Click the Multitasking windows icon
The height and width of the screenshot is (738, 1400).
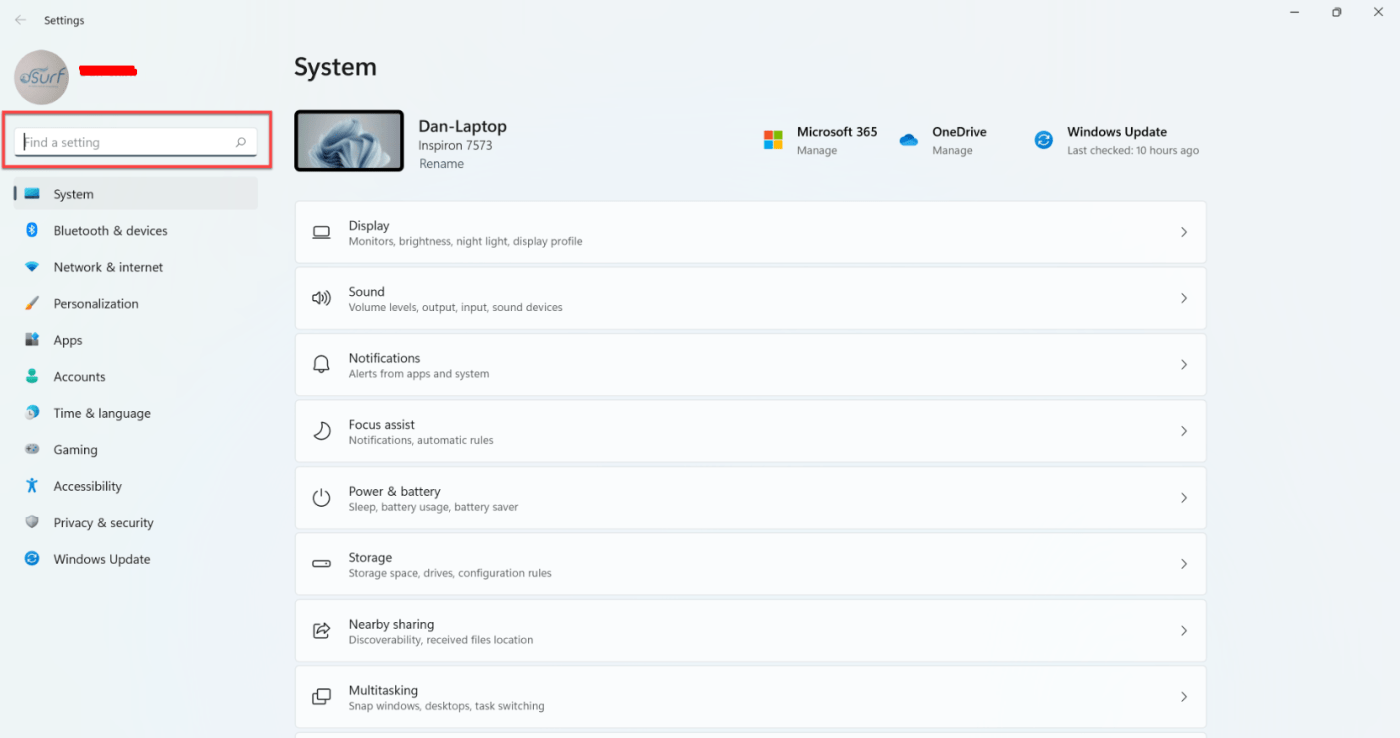click(x=321, y=697)
